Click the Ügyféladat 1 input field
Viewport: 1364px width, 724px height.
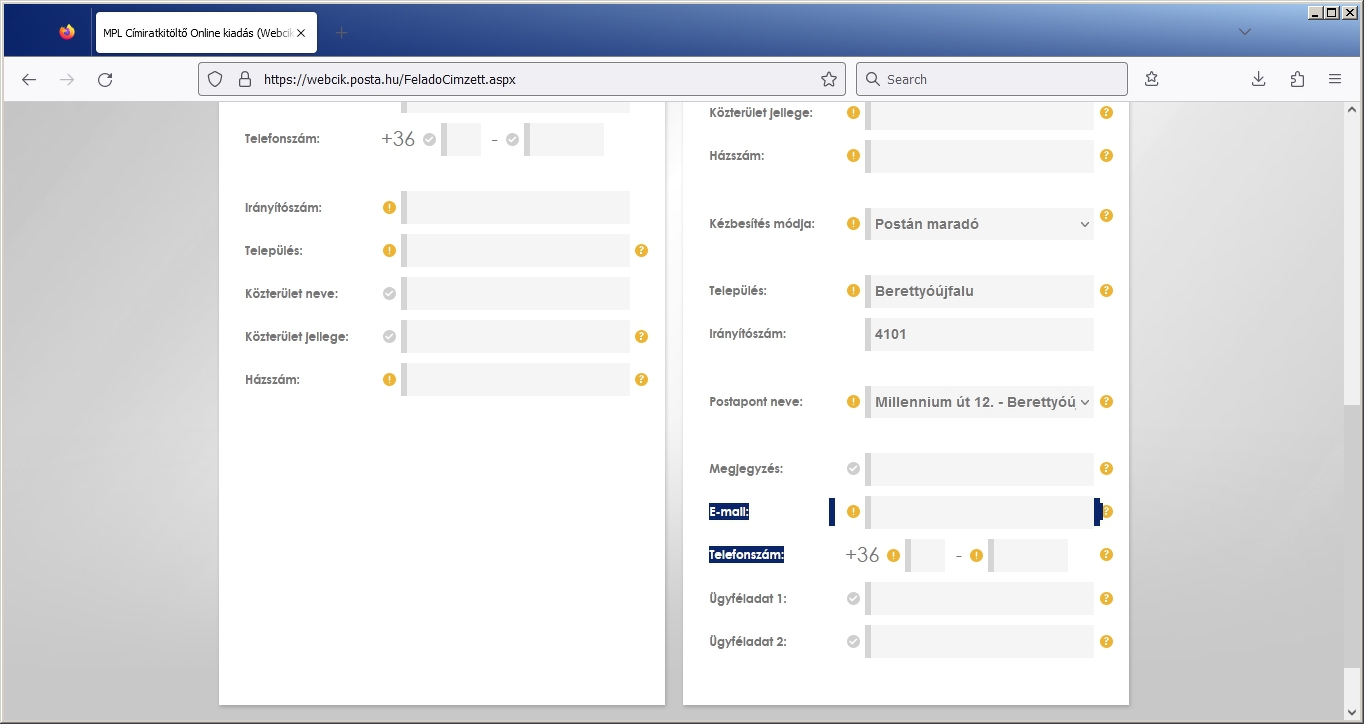tap(980, 599)
